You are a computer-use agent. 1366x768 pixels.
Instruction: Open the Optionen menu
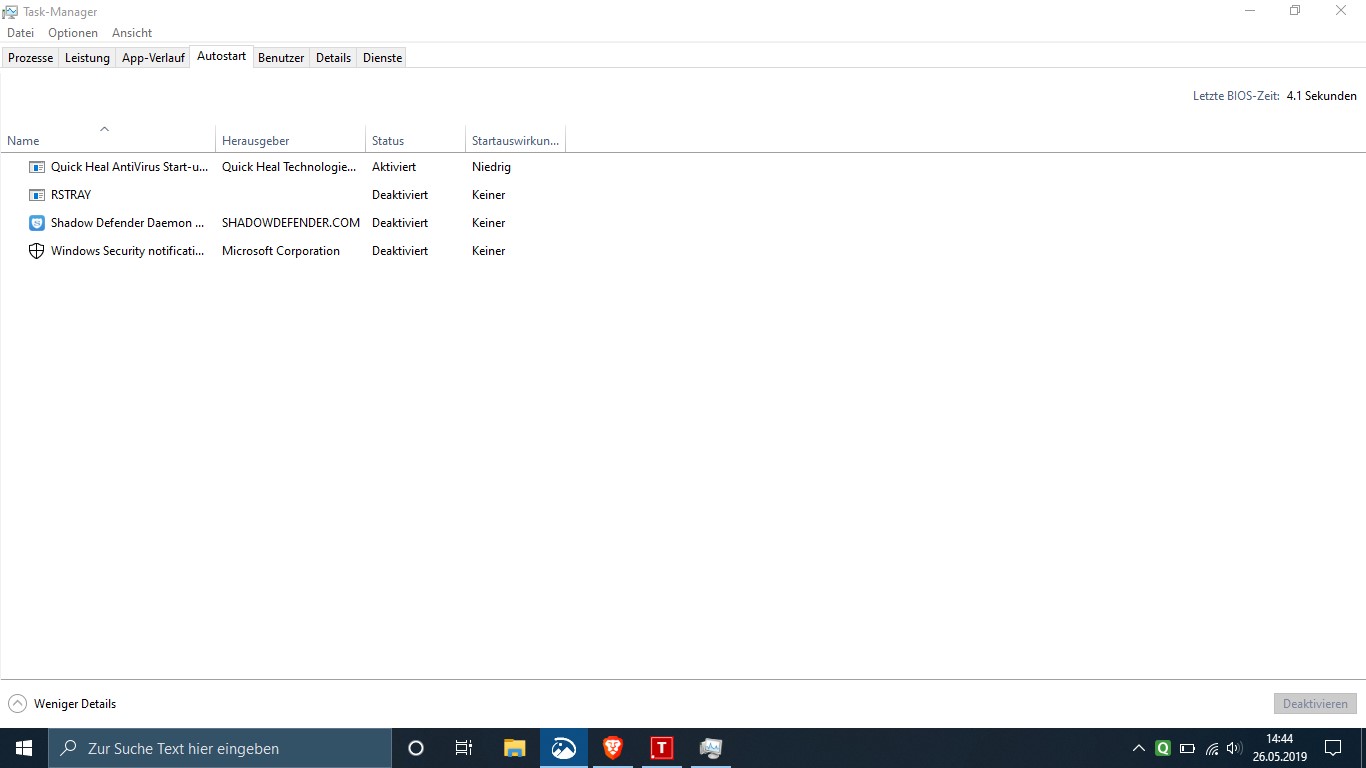[73, 33]
